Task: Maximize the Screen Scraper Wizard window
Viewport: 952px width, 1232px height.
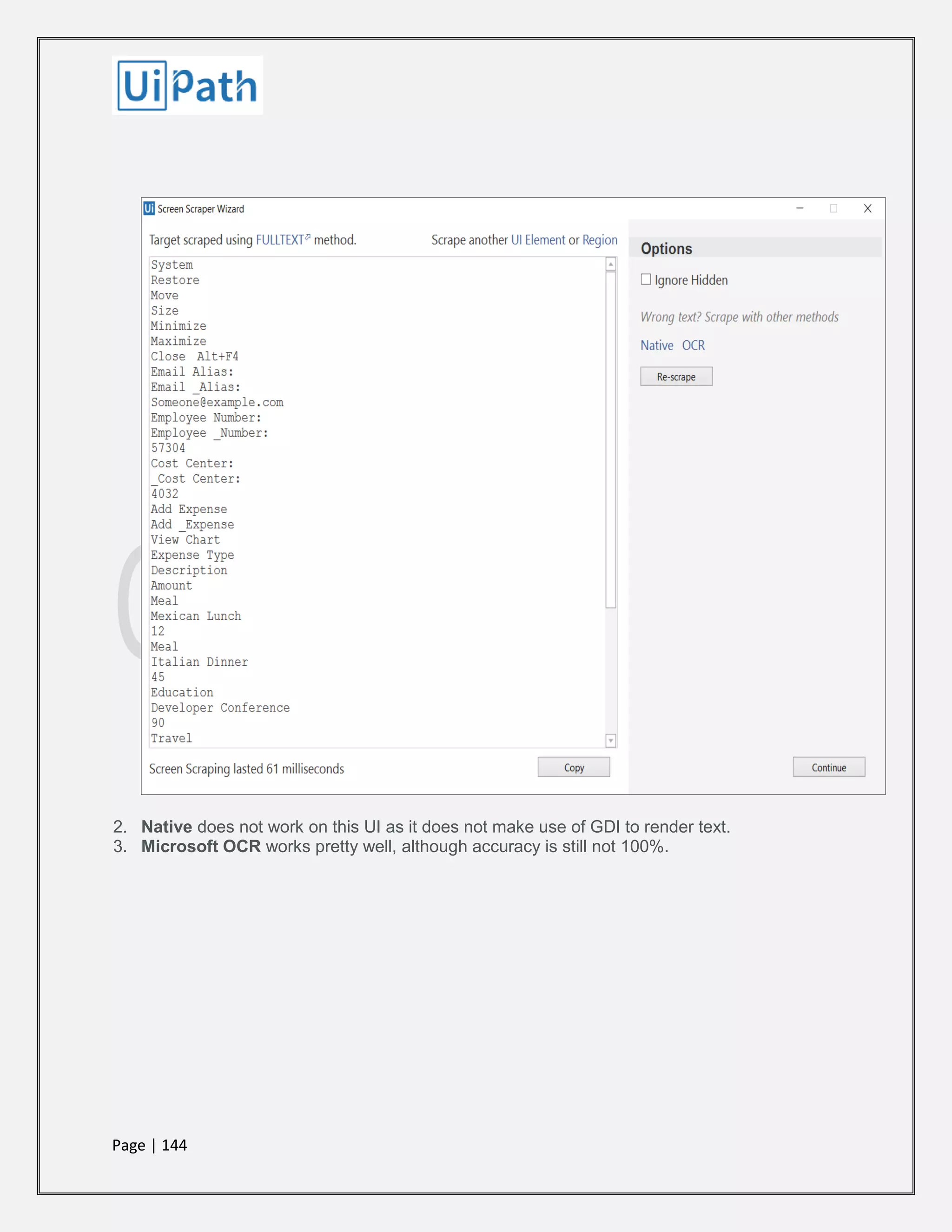Action: tap(833, 208)
